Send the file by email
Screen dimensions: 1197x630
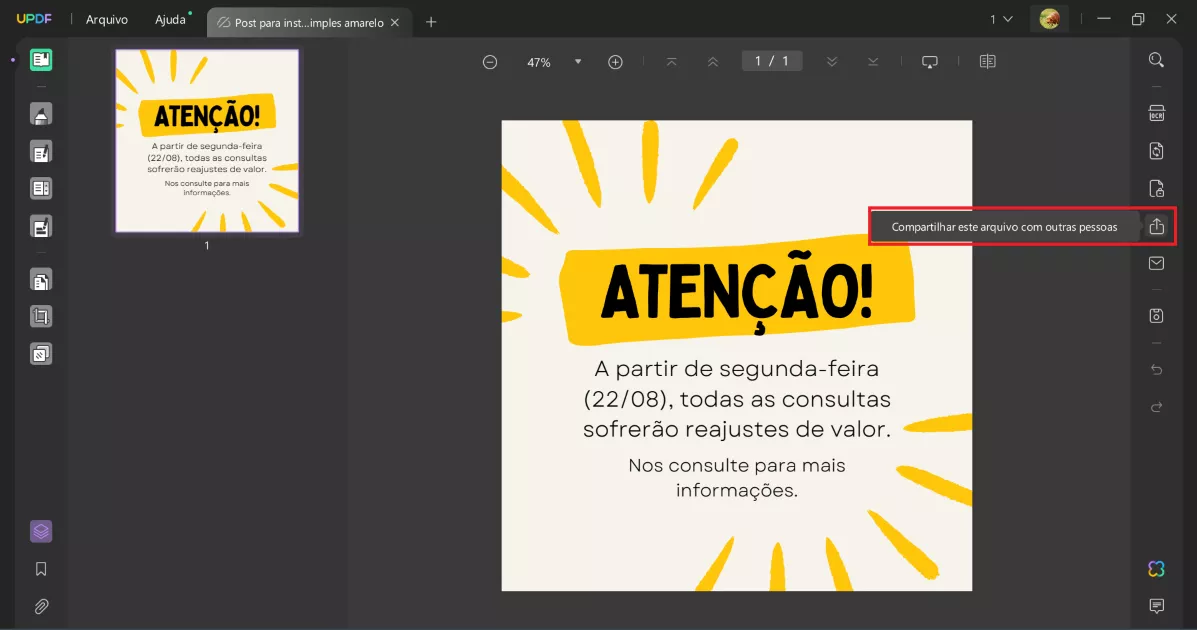(1156, 263)
